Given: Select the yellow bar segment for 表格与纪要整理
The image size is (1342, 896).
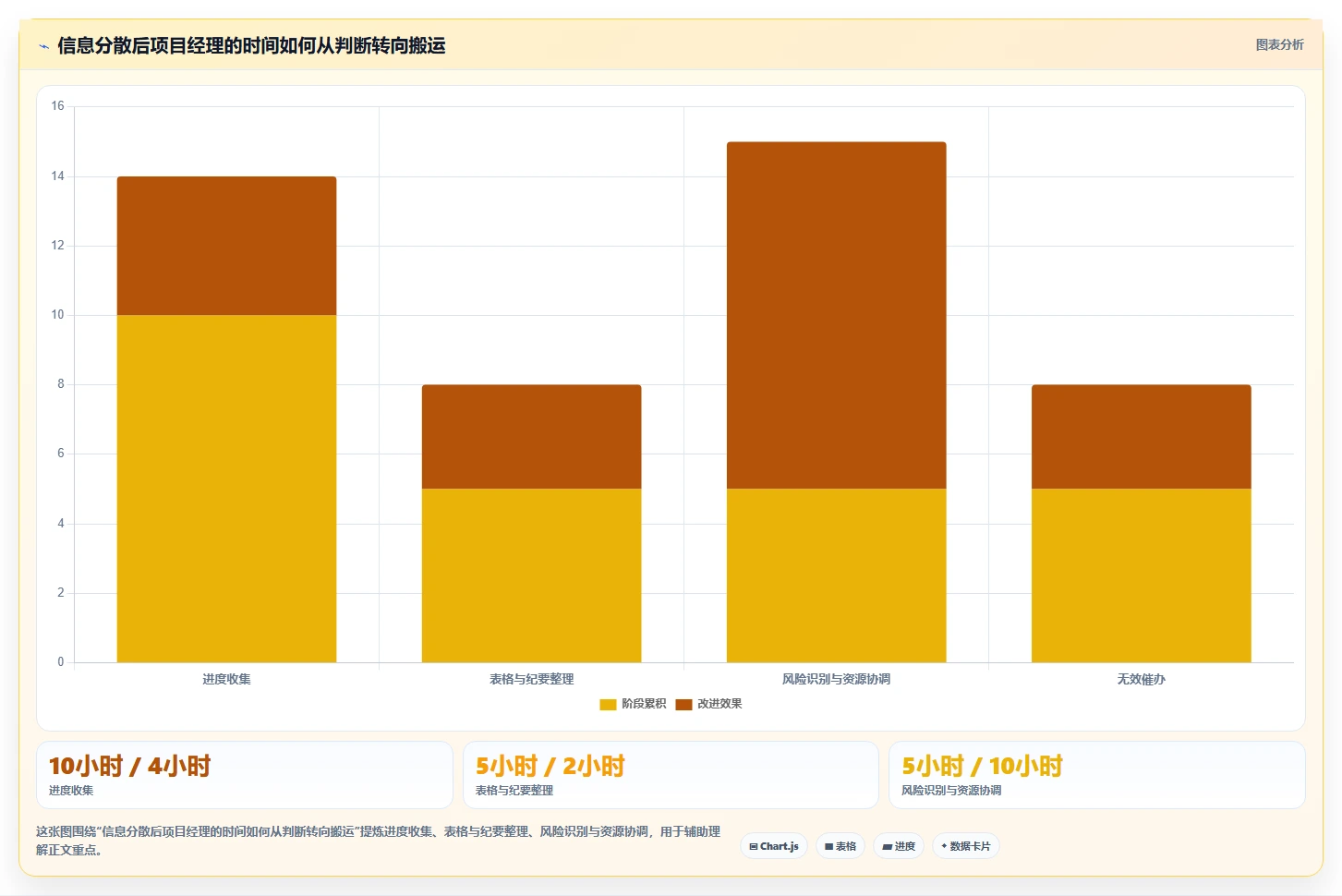Looking at the screenshot, I should pos(531,575).
